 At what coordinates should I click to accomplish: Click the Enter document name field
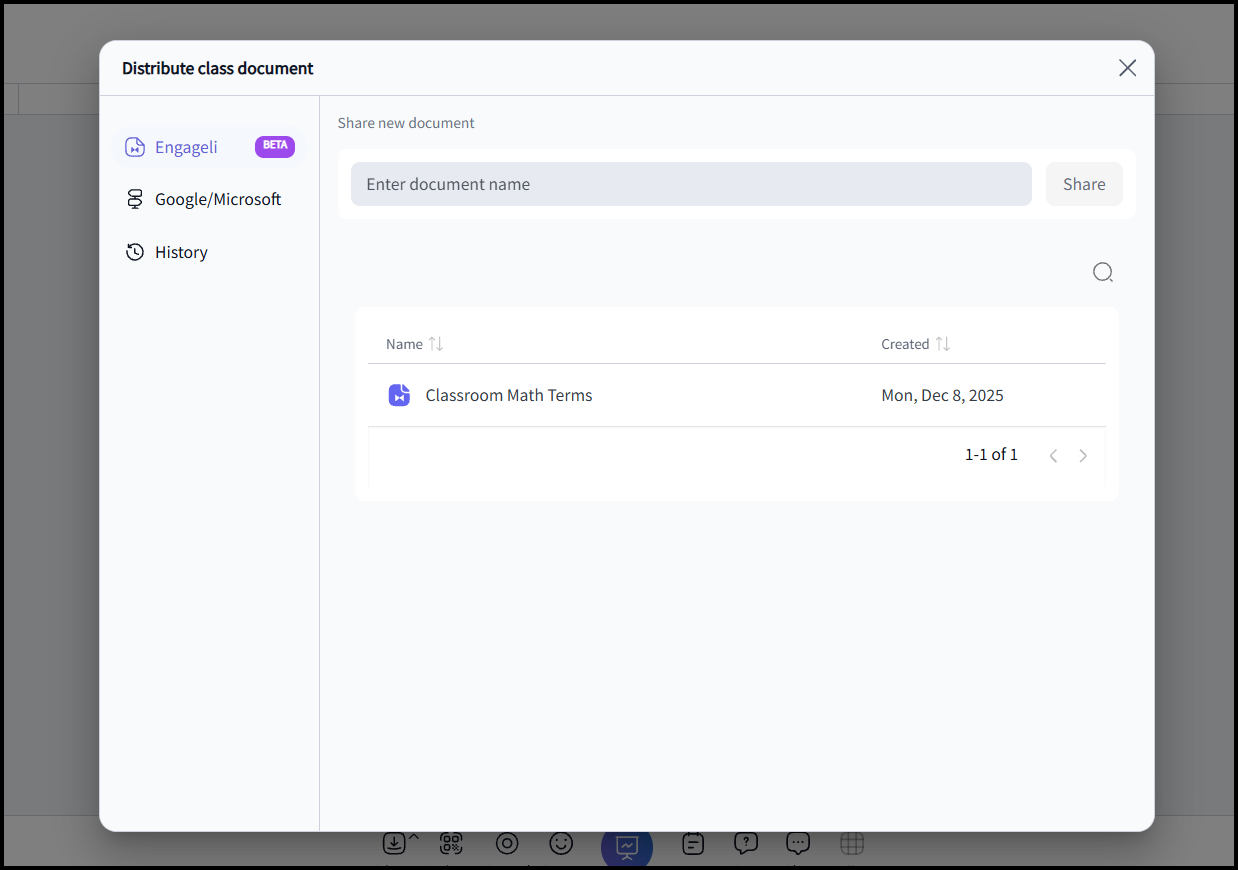coord(691,184)
